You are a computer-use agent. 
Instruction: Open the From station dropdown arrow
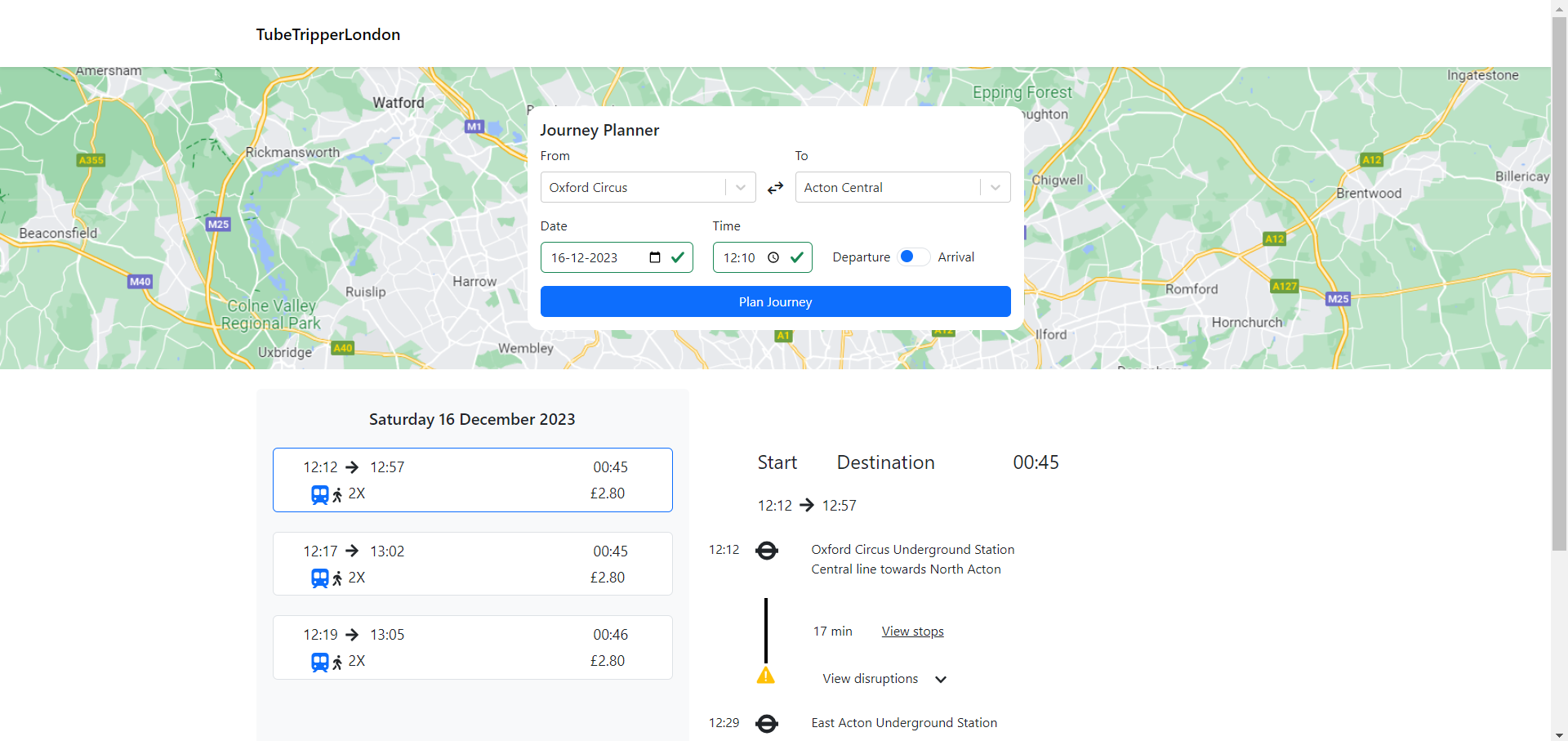(x=740, y=187)
